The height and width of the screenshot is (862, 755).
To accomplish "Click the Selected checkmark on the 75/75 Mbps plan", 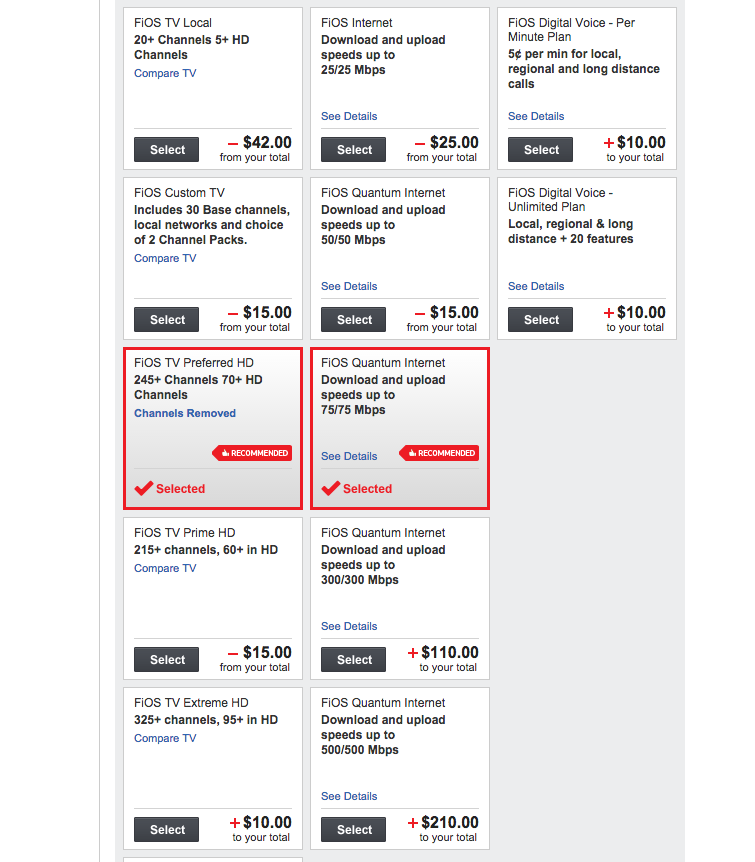I will click(x=331, y=488).
